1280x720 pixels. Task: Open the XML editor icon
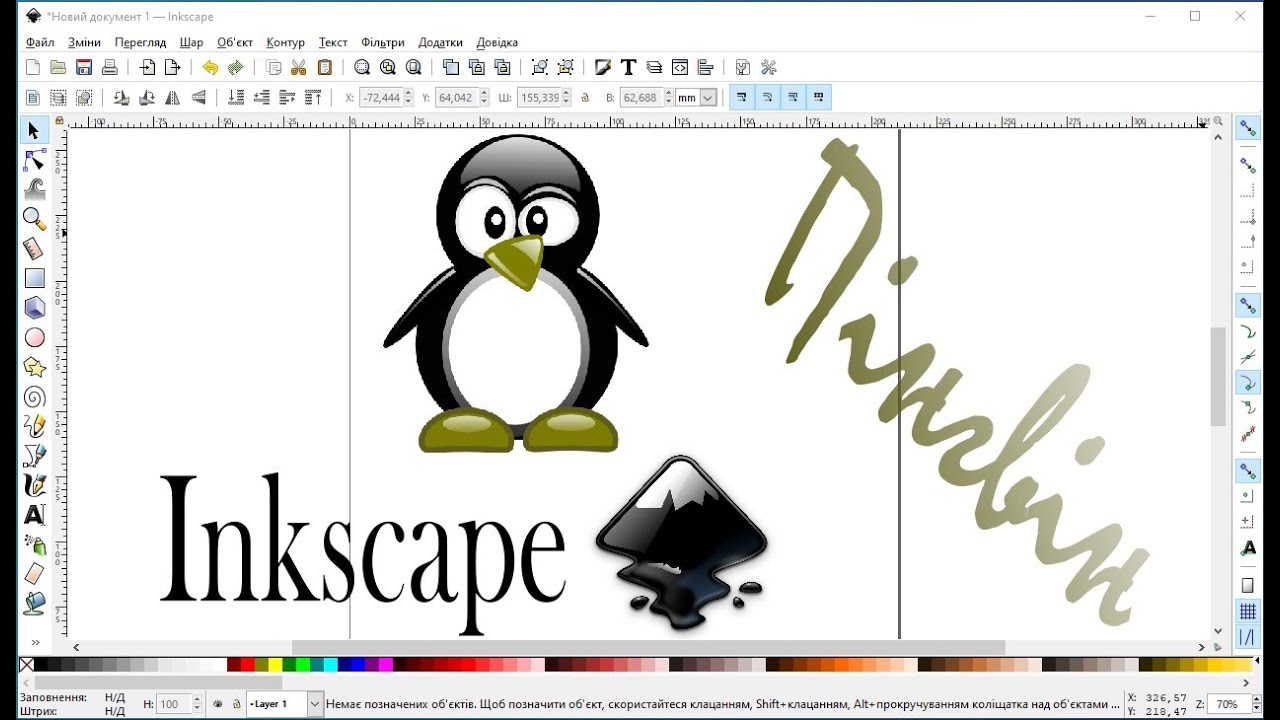tap(680, 67)
